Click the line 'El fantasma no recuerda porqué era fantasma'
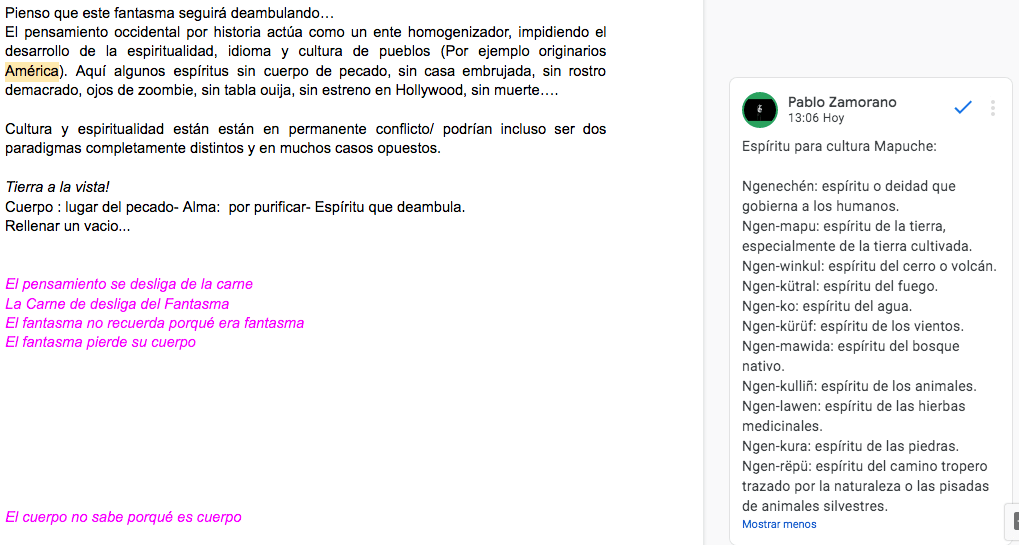 tap(154, 323)
